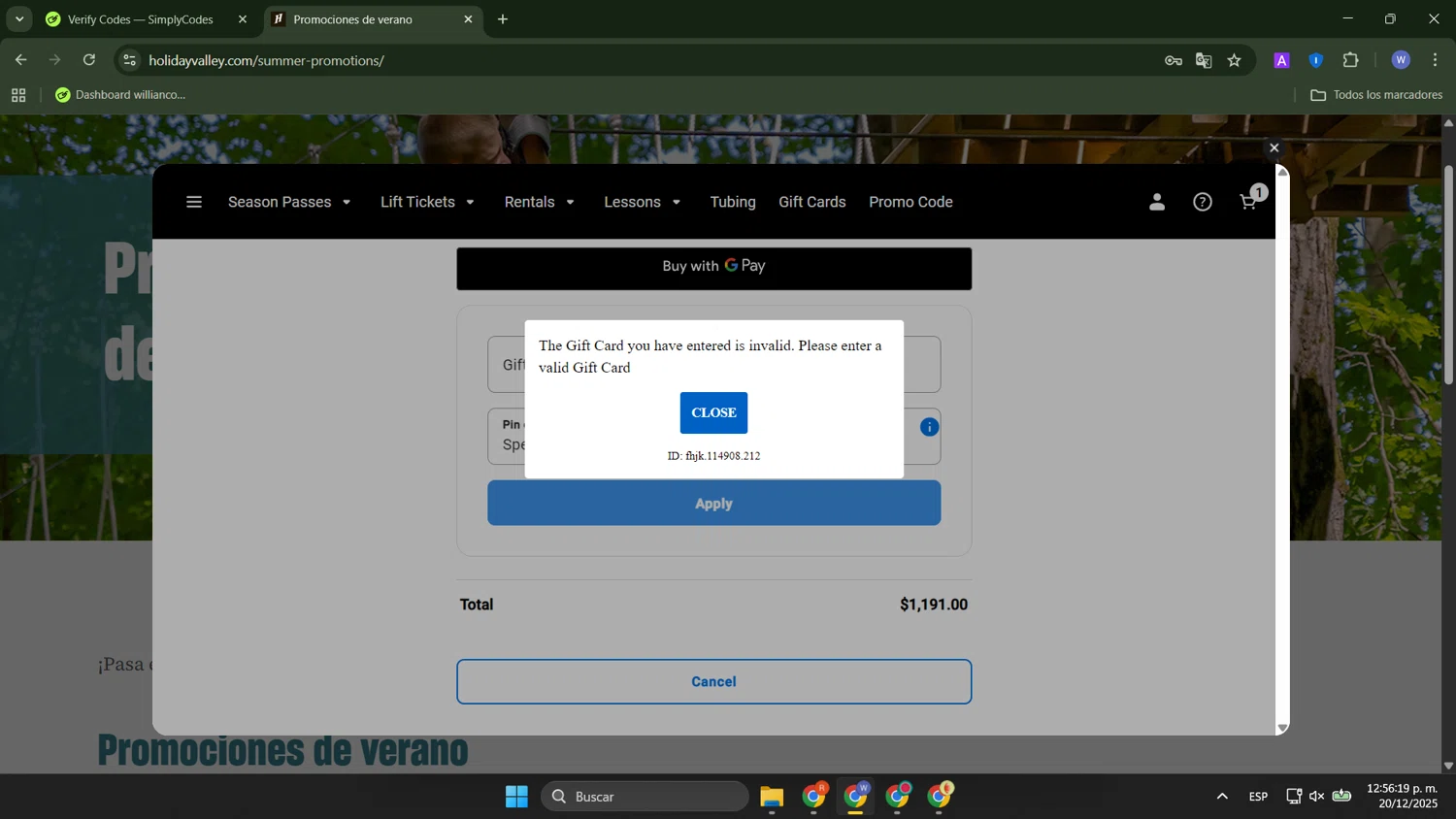The image size is (1456, 819).
Task: Click the ESP language indicator
Action: [1258, 797]
